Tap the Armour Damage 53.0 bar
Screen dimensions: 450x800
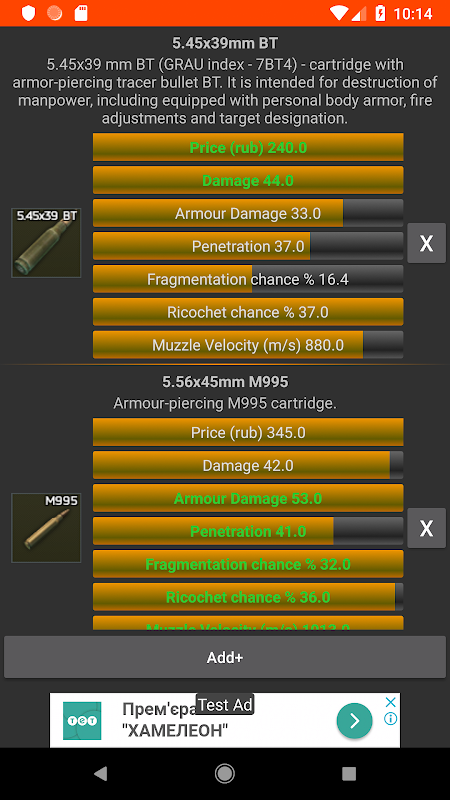[x=248, y=498]
